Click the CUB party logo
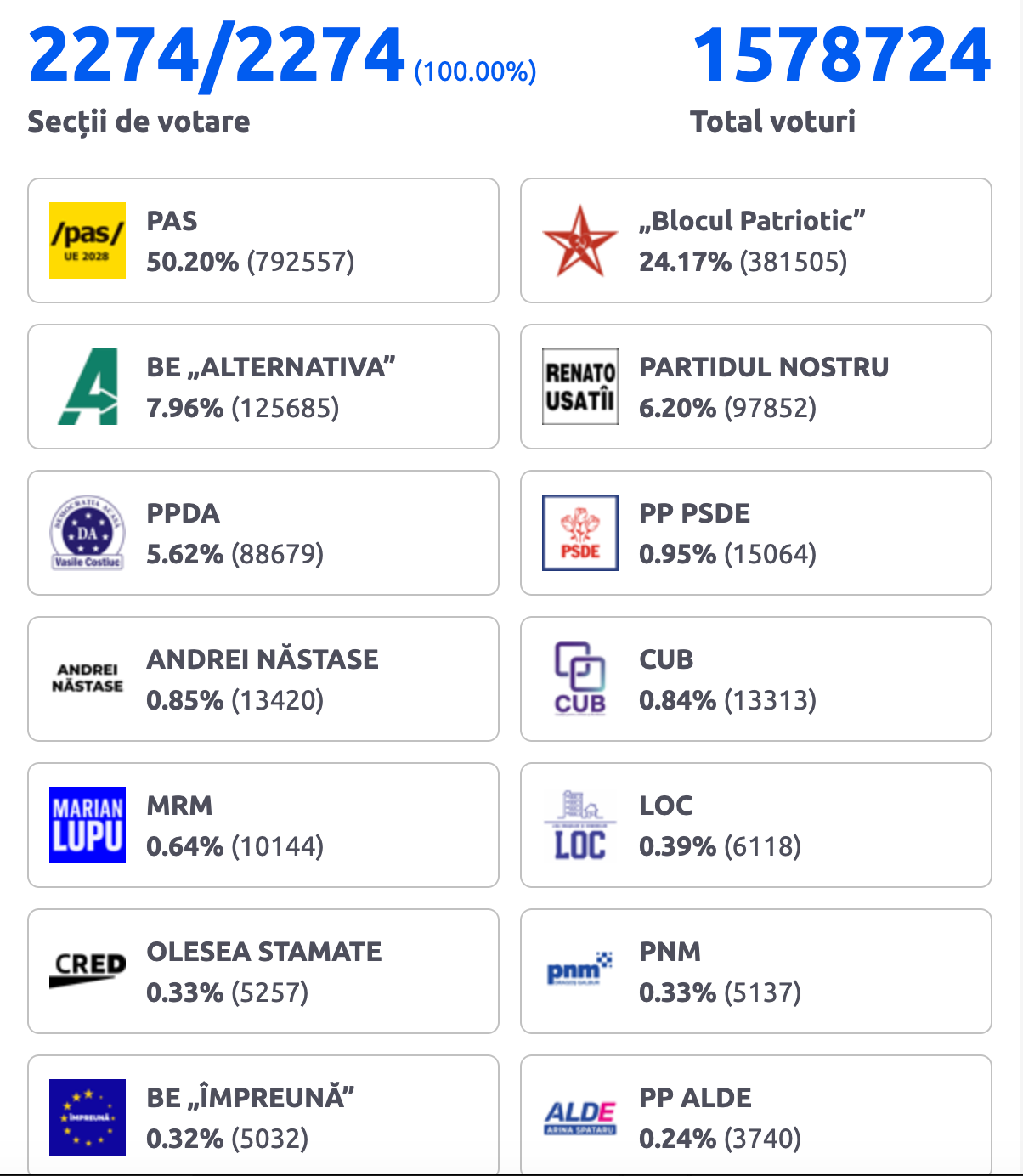1023x1176 pixels. [580, 679]
